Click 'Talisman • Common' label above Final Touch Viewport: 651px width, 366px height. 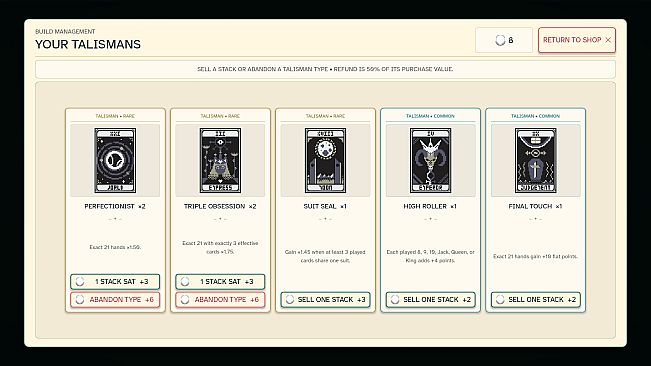coord(536,116)
